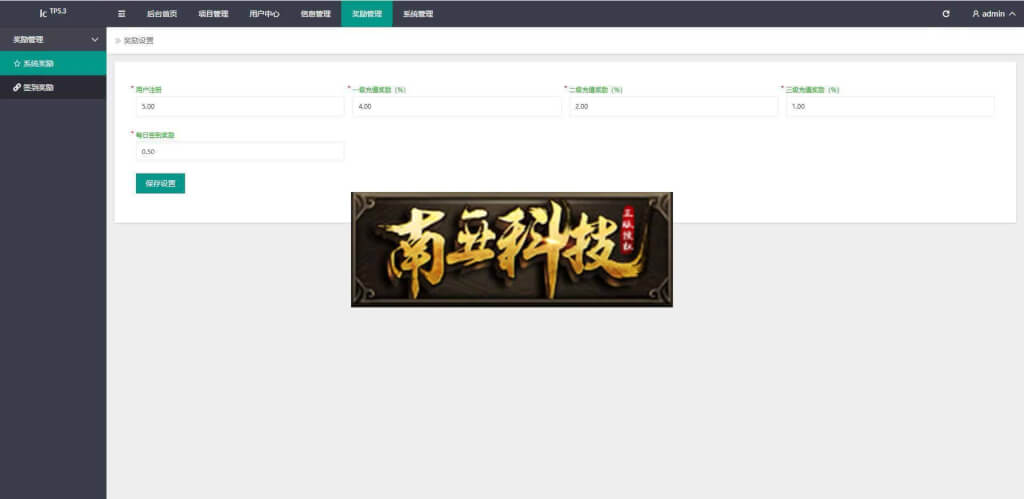Image resolution: width=1024 pixels, height=499 pixels.
Task: Open the 项目管理 top menu
Action: click(213, 14)
